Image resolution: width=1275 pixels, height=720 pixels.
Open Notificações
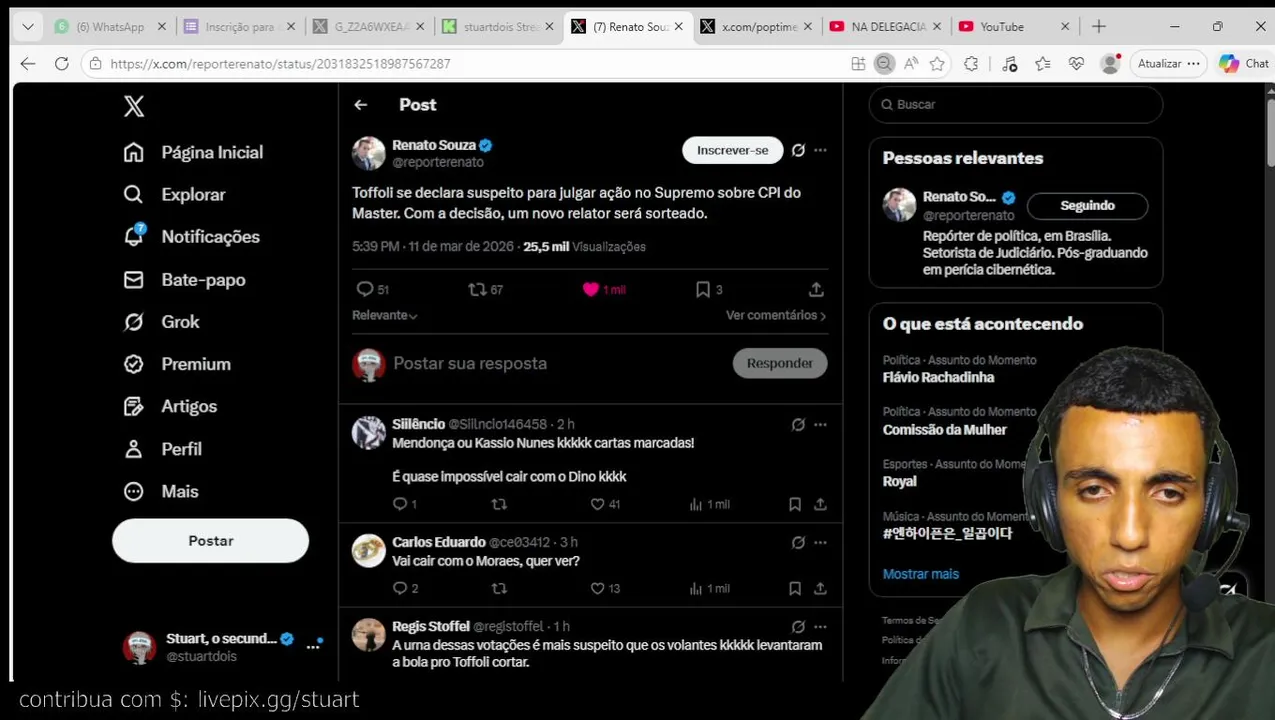[191, 236]
